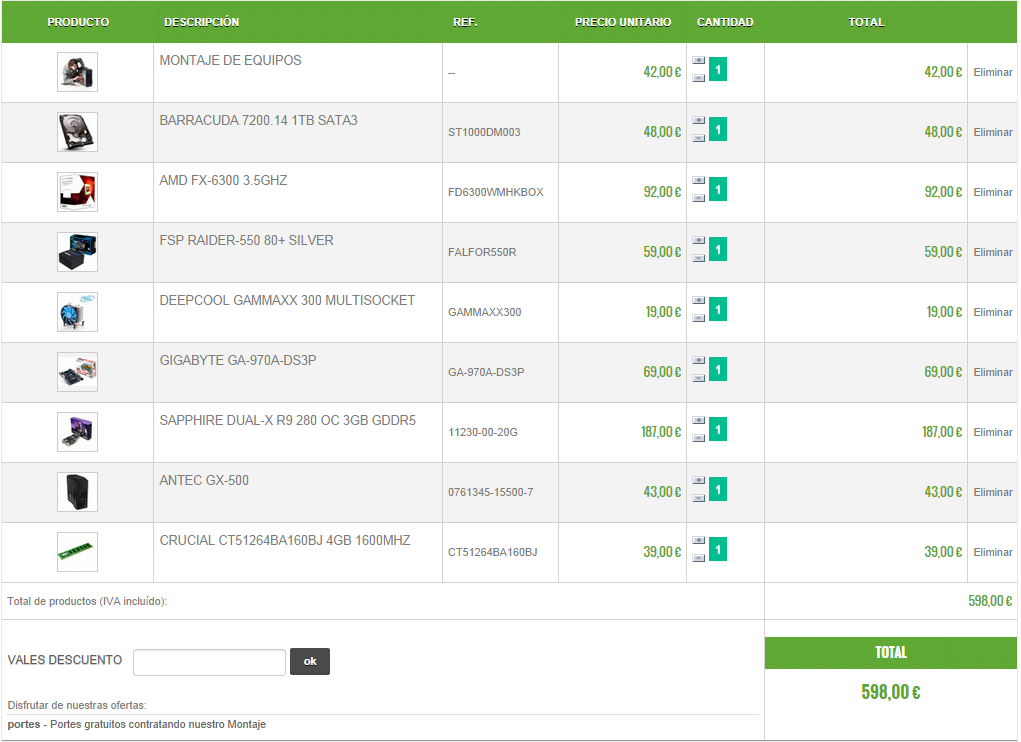The width and height of the screenshot is (1021, 742).
Task: Open FSP Raider power supply thumbnail
Action: [77, 252]
